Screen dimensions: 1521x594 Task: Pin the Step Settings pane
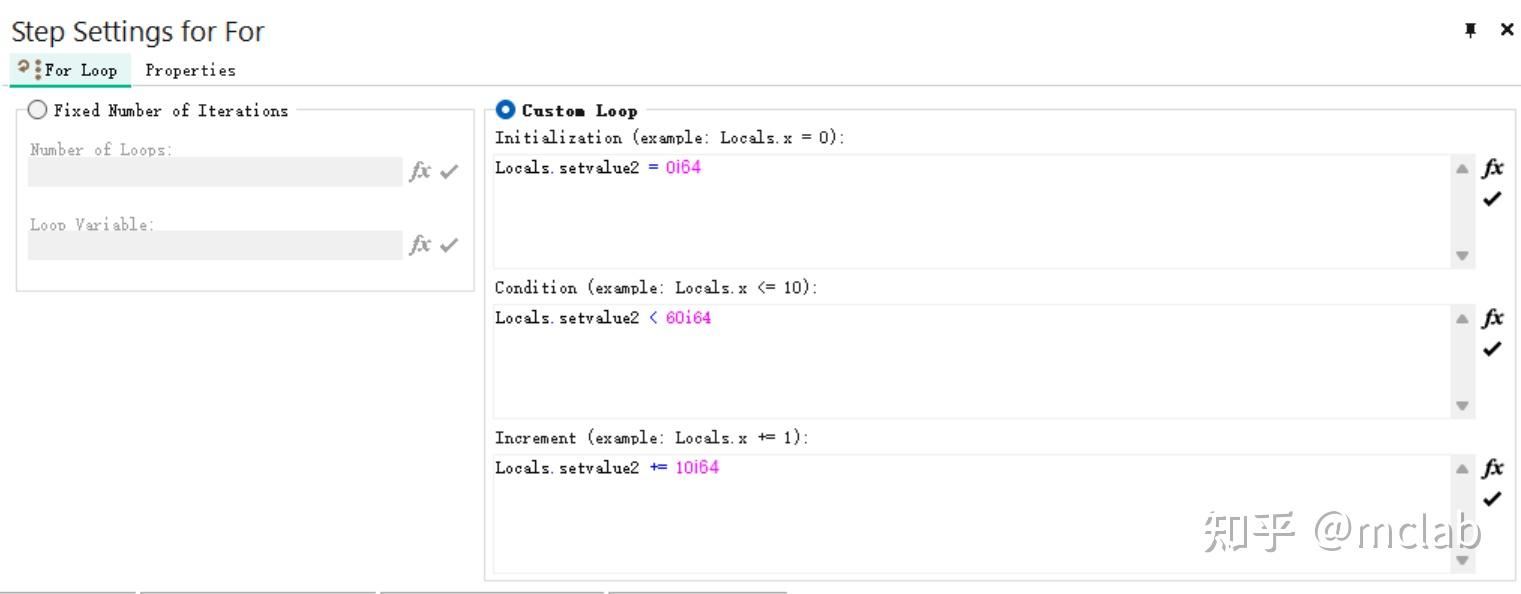coord(1470,30)
